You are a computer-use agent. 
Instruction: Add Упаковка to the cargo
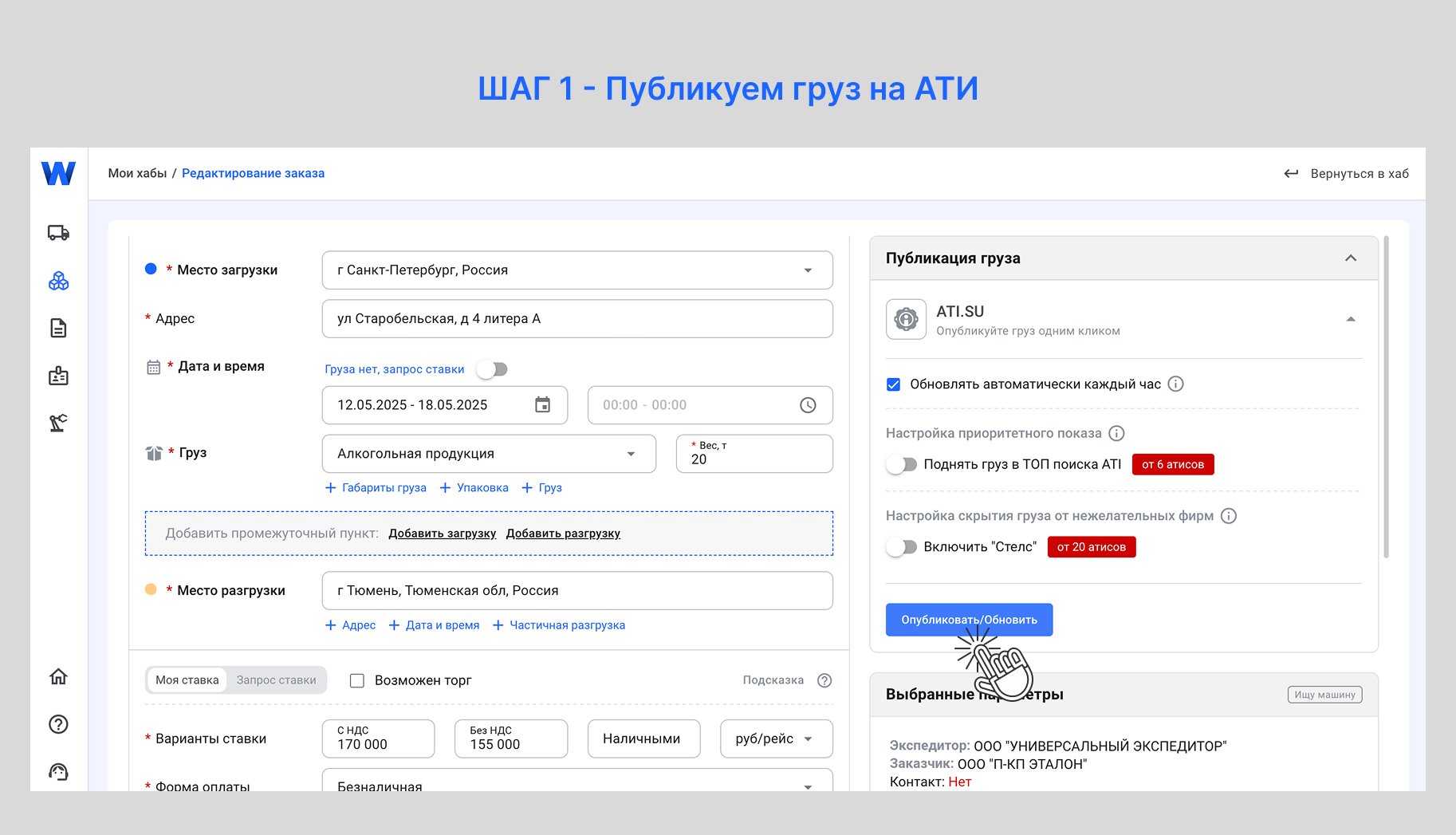pyautogui.click(x=474, y=487)
